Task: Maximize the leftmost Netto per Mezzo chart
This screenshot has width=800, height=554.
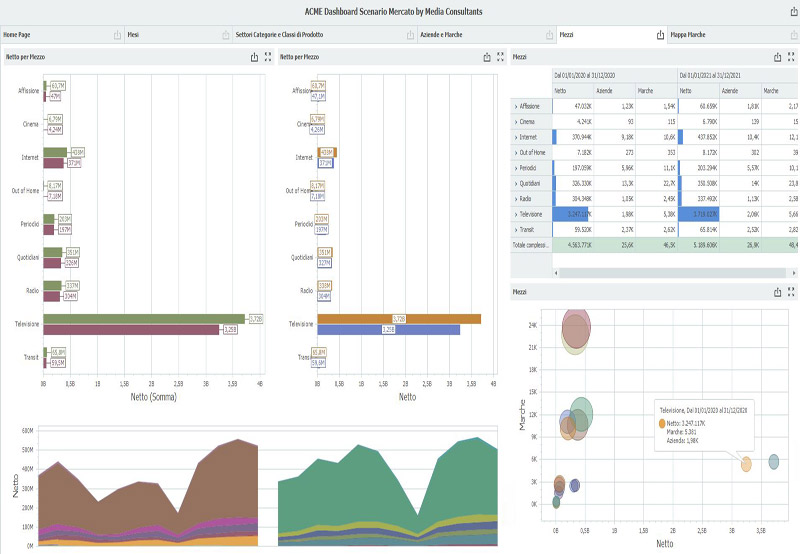Action: (267, 57)
